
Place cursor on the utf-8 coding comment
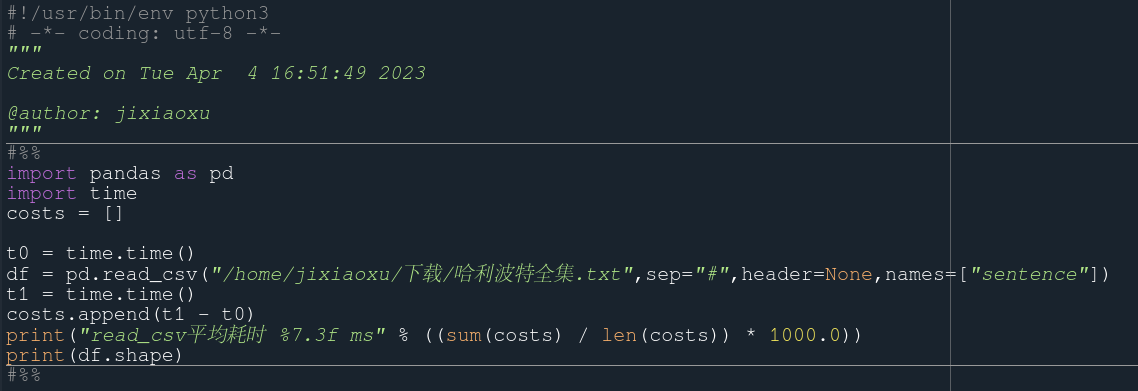(x=144, y=33)
